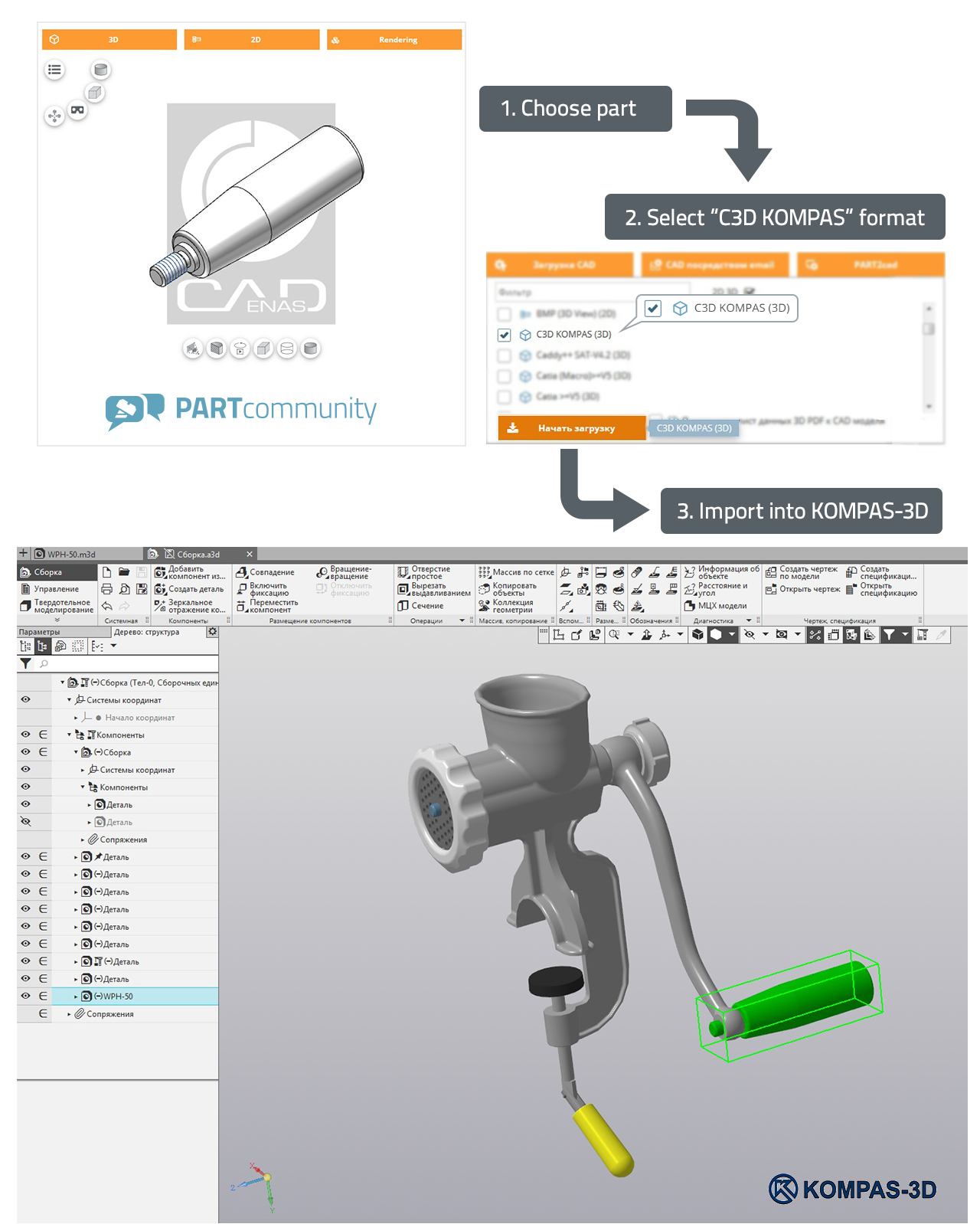Switch to the WPH-50.m3d document tab
This screenshot has width=980, height=1224.
(70, 554)
